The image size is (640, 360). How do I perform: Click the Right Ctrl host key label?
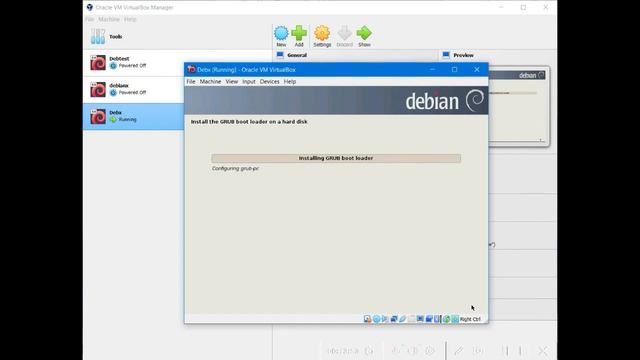pyautogui.click(x=470, y=319)
